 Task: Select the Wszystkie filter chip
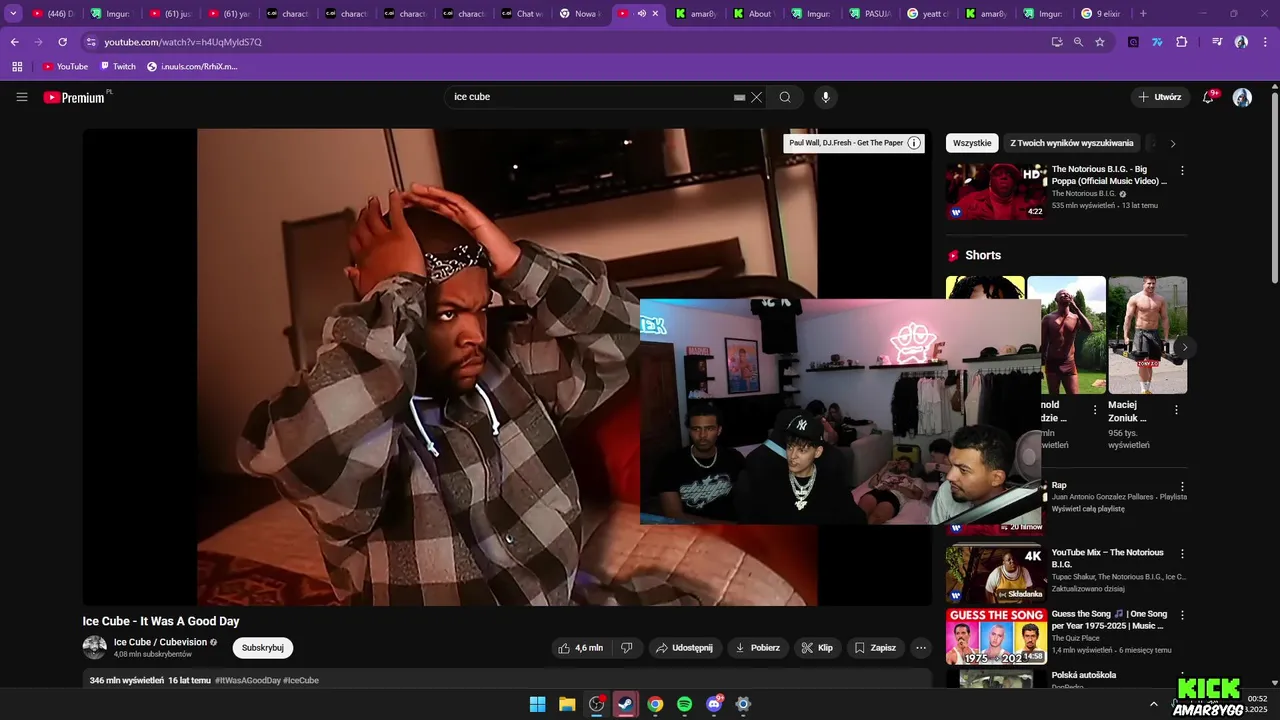pyautogui.click(x=972, y=143)
